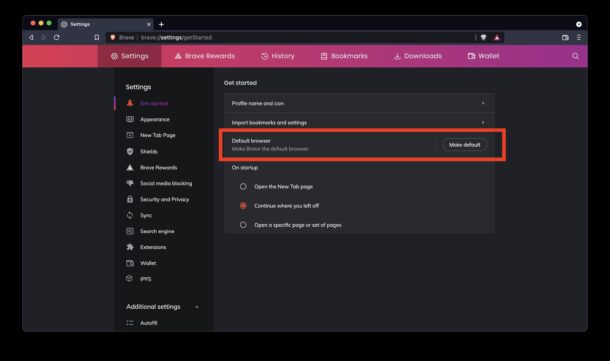Image resolution: width=610 pixels, height=361 pixels.
Task: Expand the 'Profile name and icon' row
Action: click(359, 103)
